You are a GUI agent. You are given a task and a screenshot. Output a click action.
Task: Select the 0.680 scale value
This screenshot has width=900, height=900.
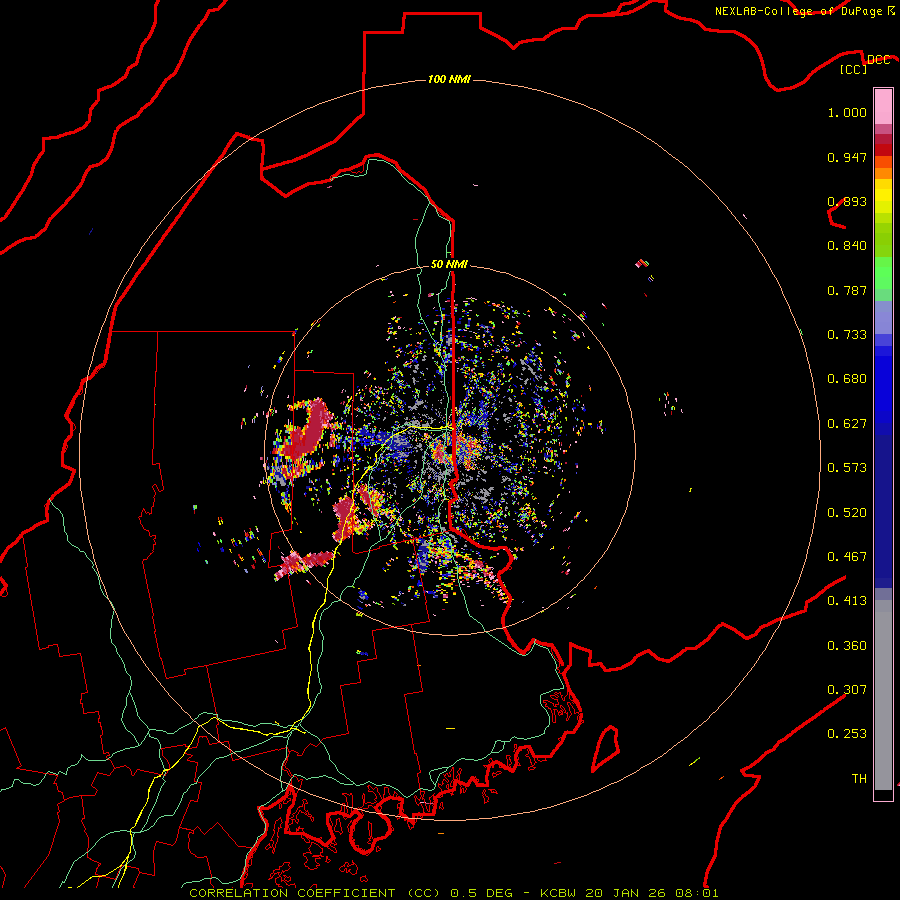coord(847,379)
